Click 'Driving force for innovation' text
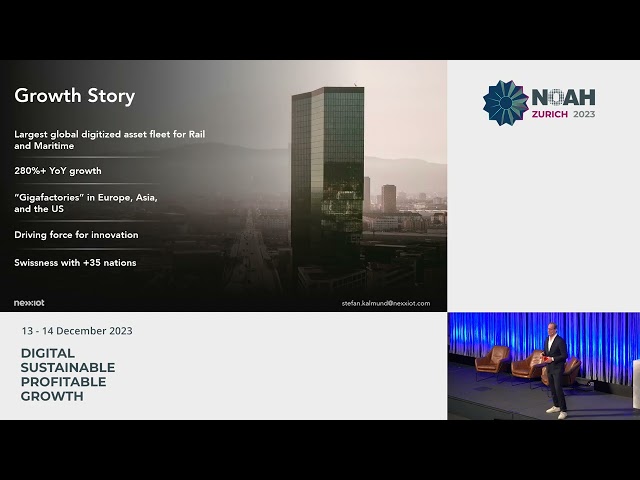This screenshot has height=480, width=640. tap(76, 235)
